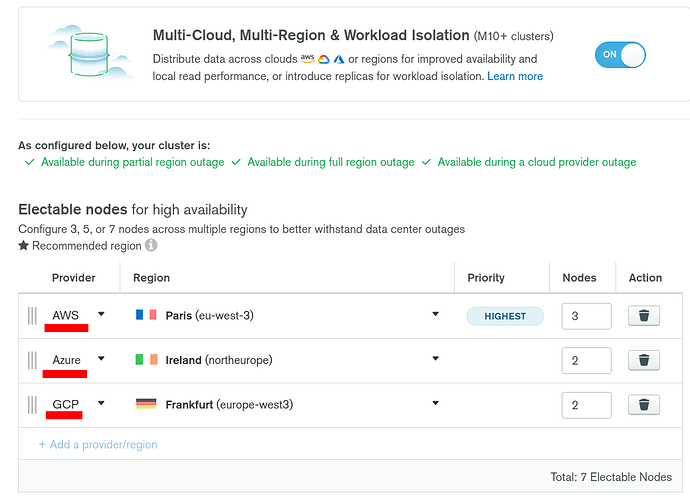The width and height of the screenshot is (690, 499).
Task: Click the Recommended region info icon
Action: (x=151, y=245)
